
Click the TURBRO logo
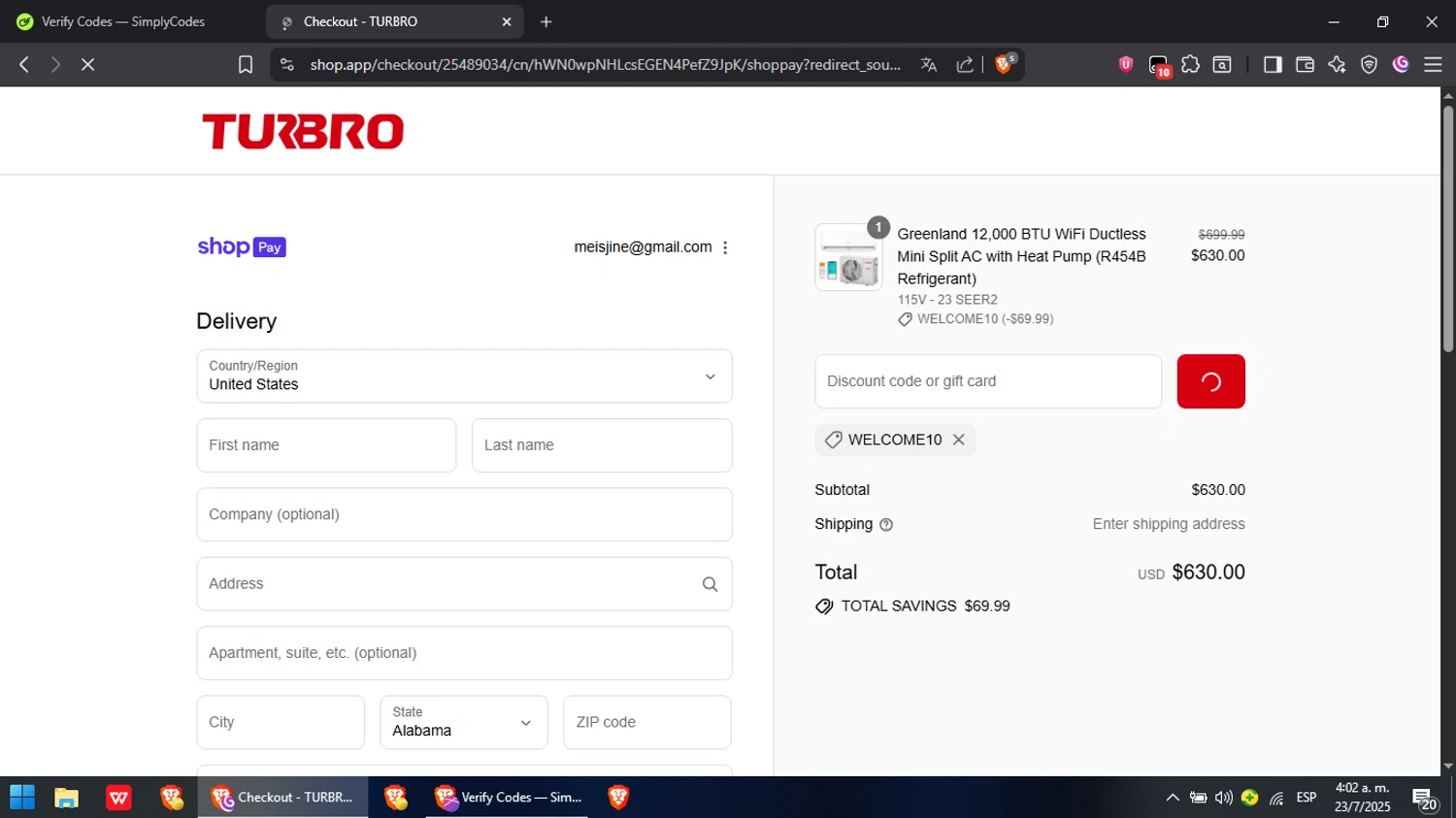[303, 131]
